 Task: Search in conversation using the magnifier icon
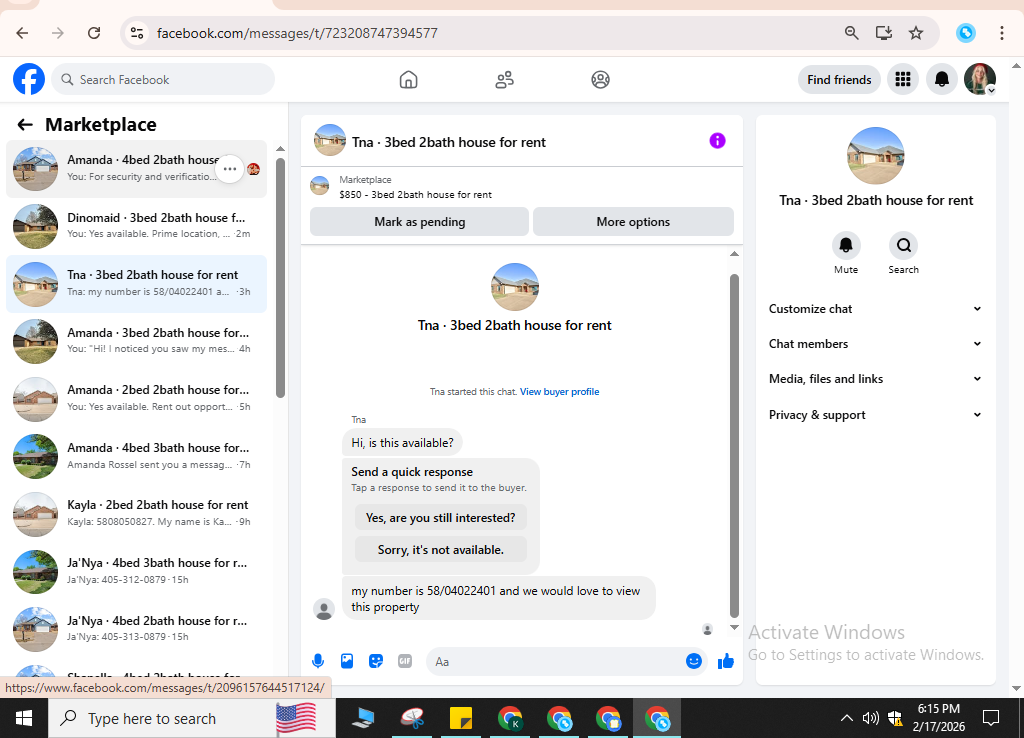pyautogui.click(x=903, y=245)
